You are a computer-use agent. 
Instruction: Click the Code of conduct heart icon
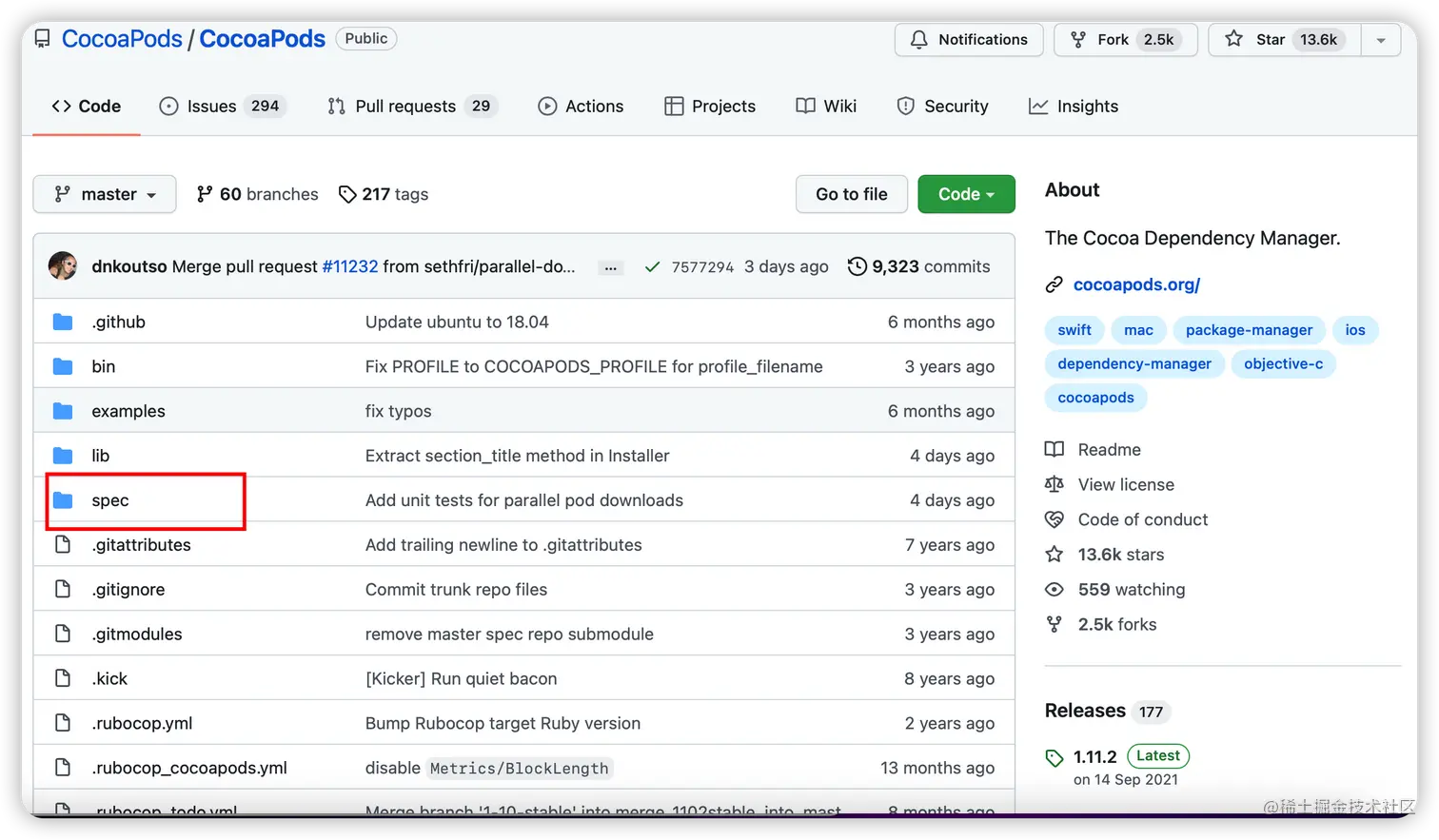click(x=1055, y=520)
